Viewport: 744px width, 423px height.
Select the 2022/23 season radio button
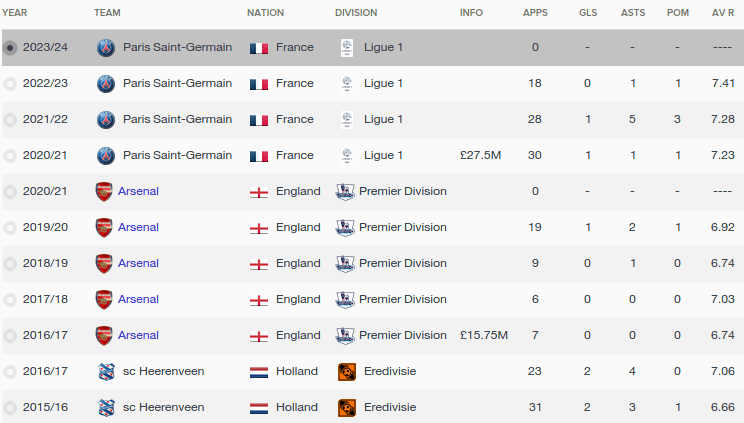[x=10, y=84]
